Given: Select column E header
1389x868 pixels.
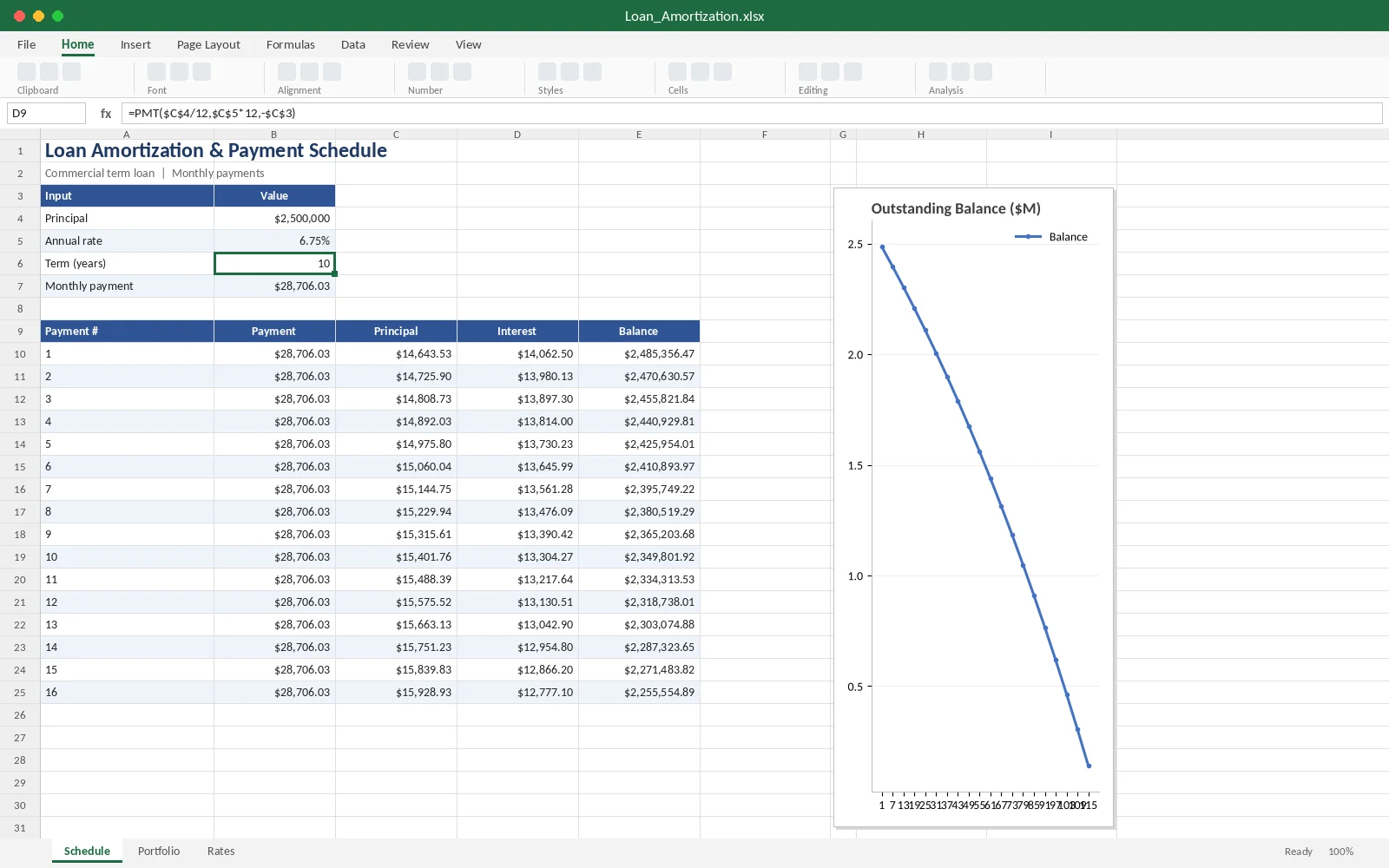Looking at the screenshot, I should coord(639,135).
